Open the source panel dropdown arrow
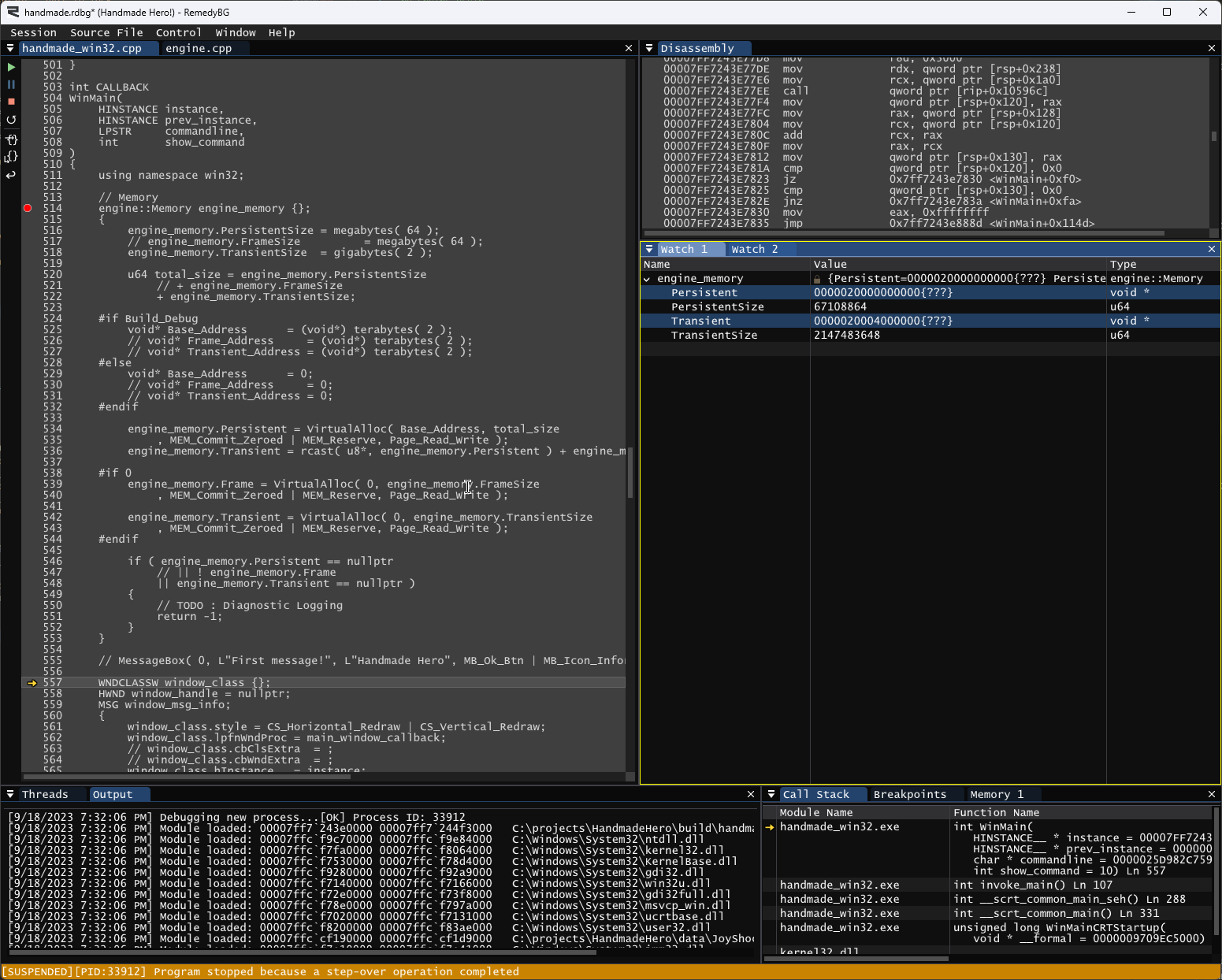This screenshot has width=1222, height=980. [10, 48]
